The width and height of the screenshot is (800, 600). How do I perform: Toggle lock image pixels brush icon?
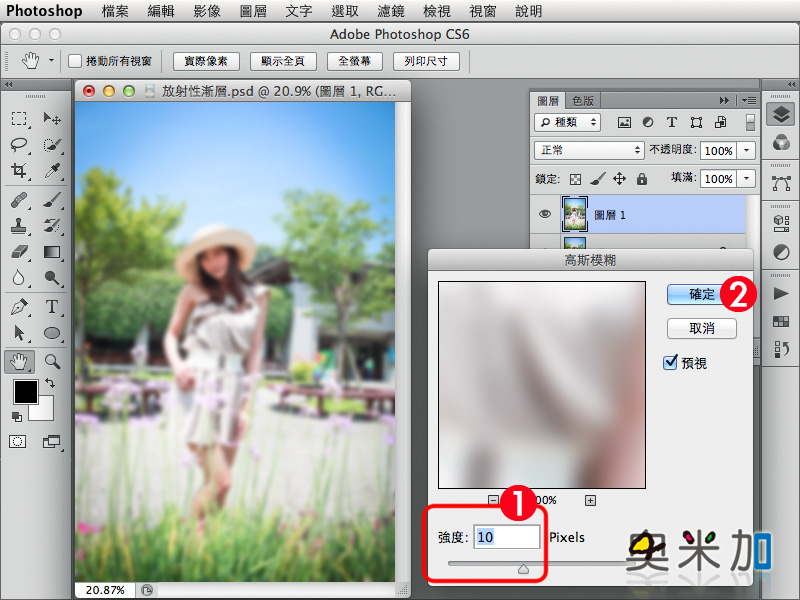click(597, 179)
